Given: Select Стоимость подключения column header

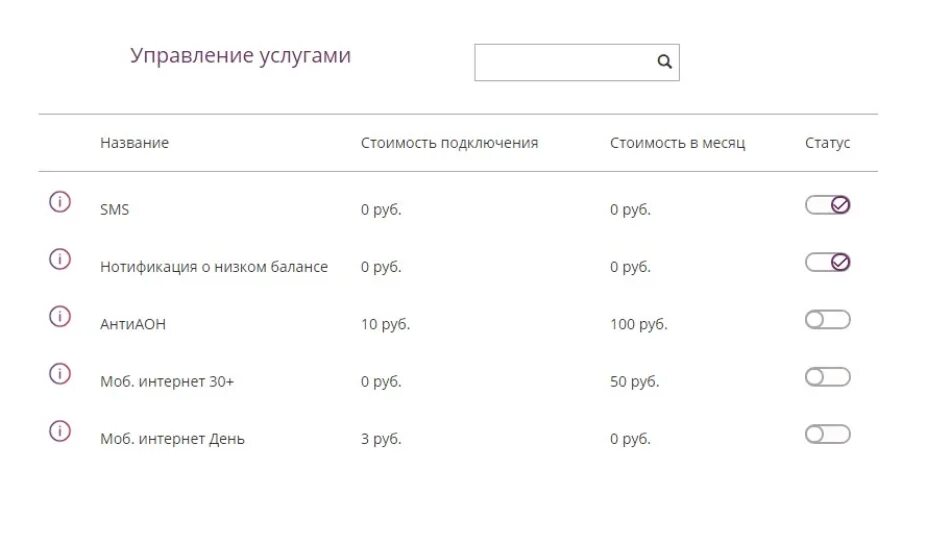Looking at the screenshot, I should coord(449,143).
